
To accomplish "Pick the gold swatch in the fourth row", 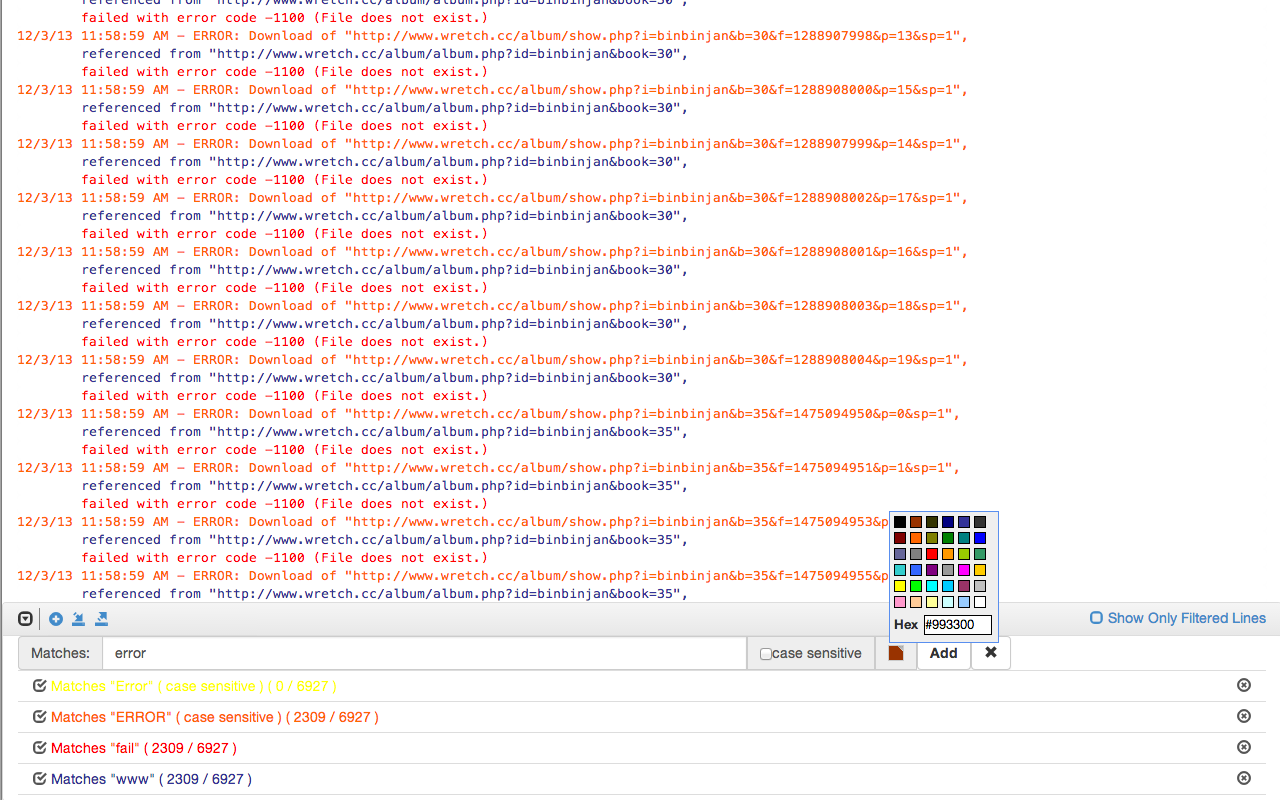I will [980, 570].
